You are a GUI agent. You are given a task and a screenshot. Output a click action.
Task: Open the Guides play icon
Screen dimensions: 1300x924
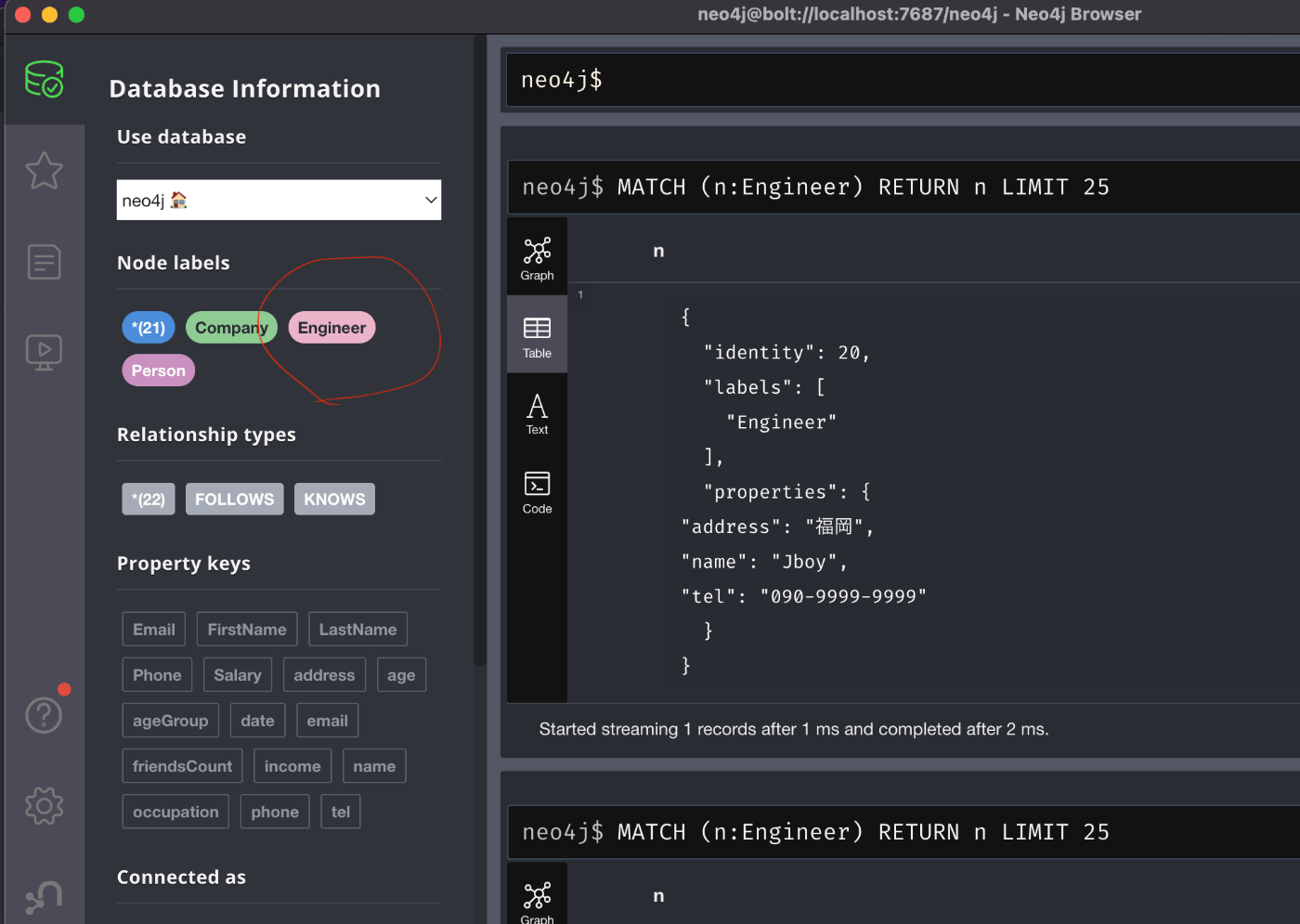pos(44,352)
